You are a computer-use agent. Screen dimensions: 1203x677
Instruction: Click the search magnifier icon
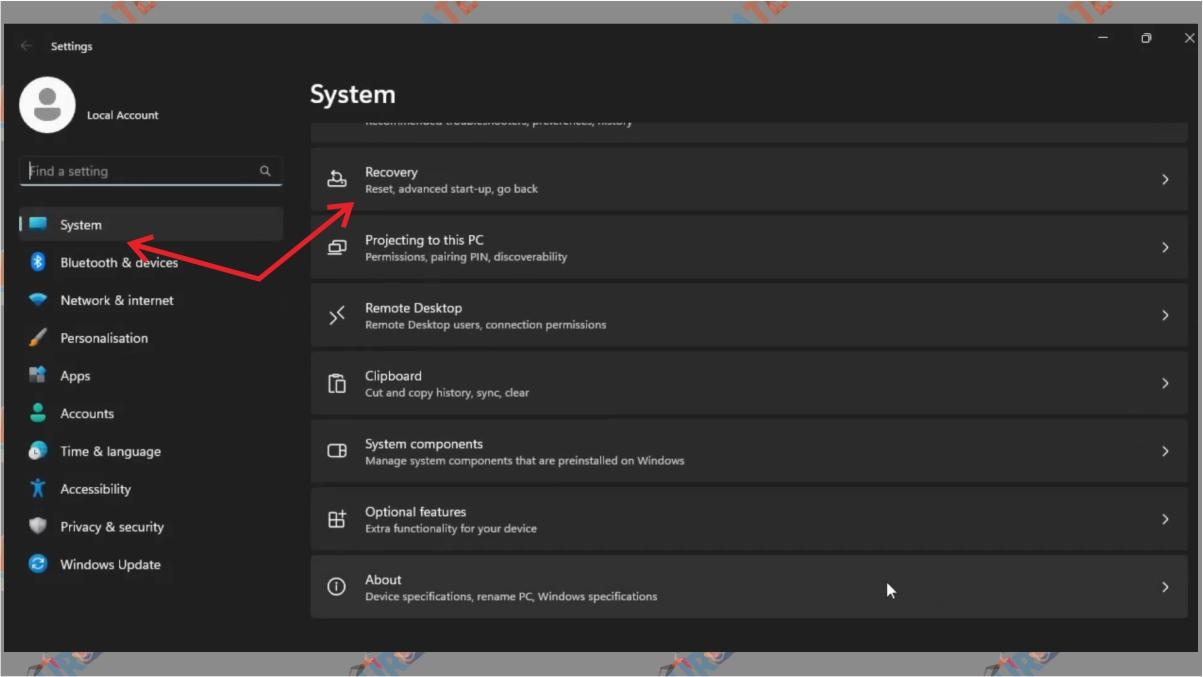point(265,171)
